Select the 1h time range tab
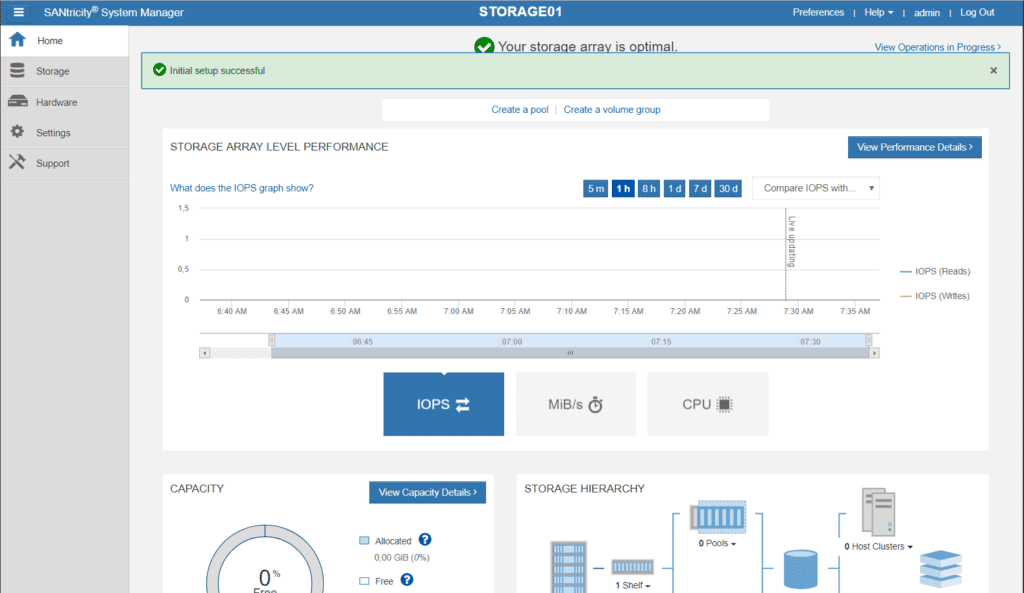1024x593 pixels. click(x=622, y=188)
